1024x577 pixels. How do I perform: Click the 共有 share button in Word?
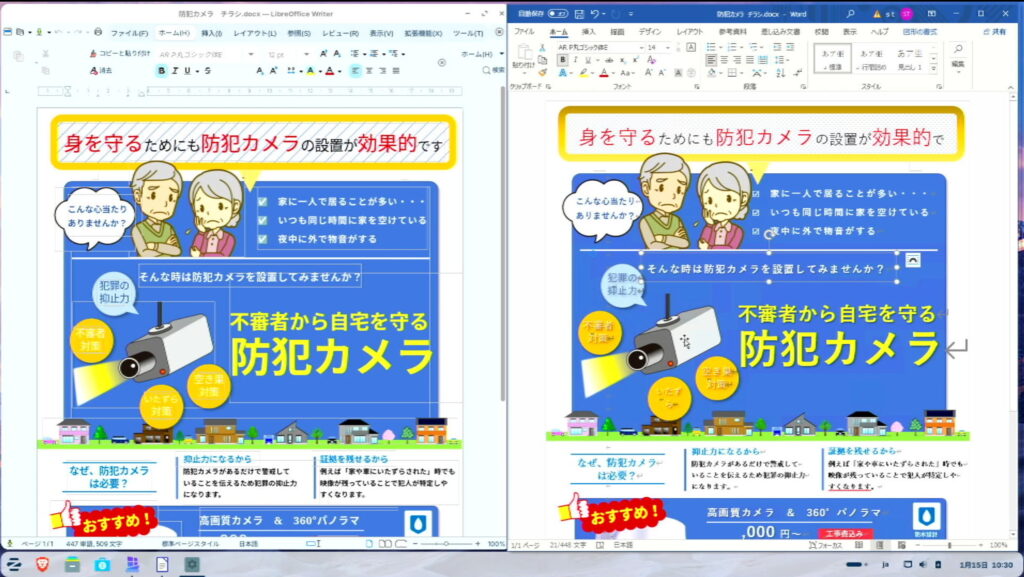tap(992, 32)
